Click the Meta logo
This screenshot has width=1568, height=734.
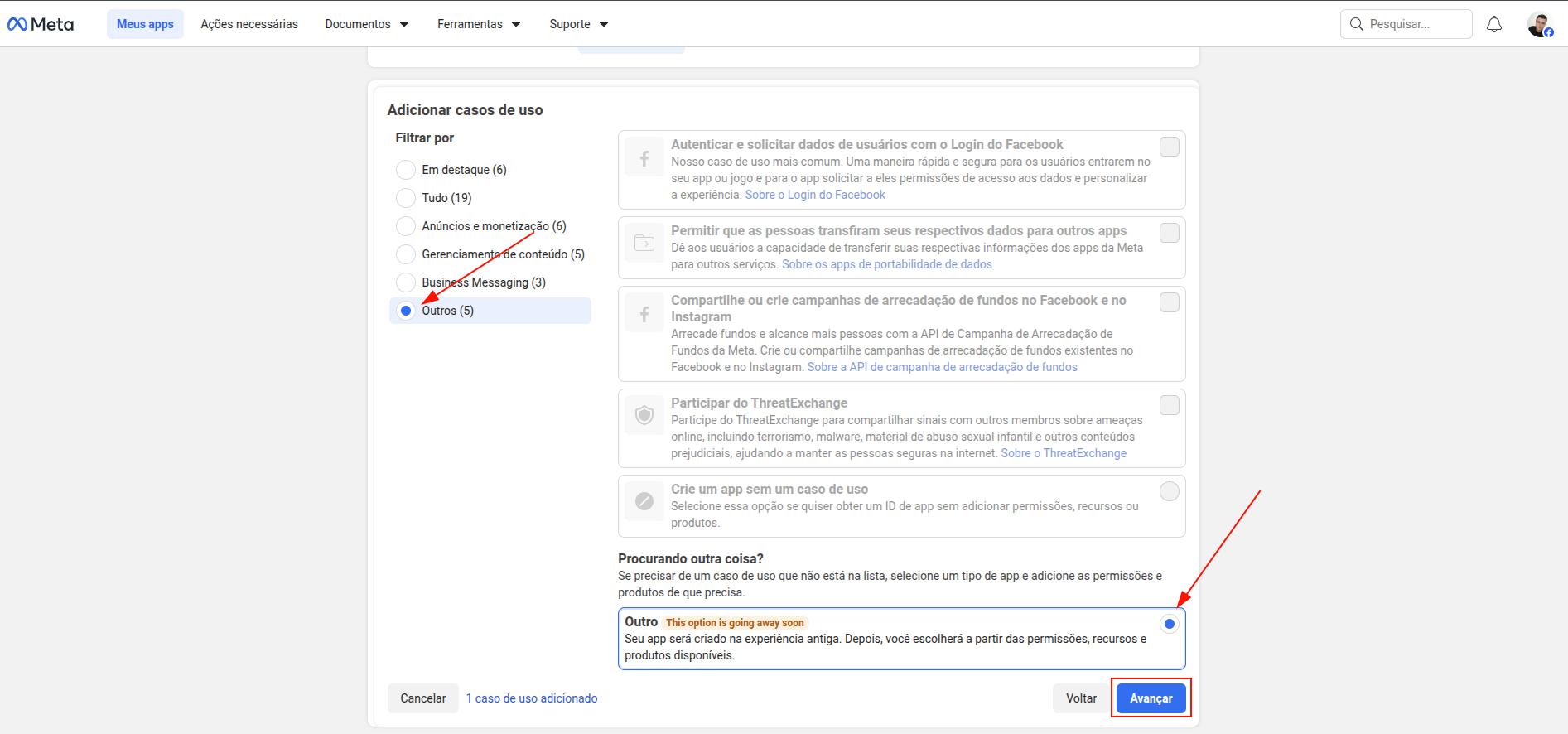click(x=41, y=24)
